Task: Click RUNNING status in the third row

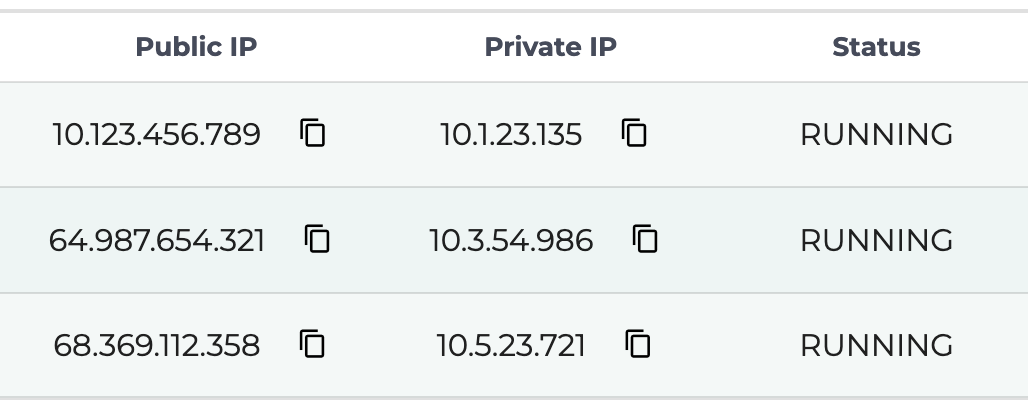Action: (x=876, y=346)
